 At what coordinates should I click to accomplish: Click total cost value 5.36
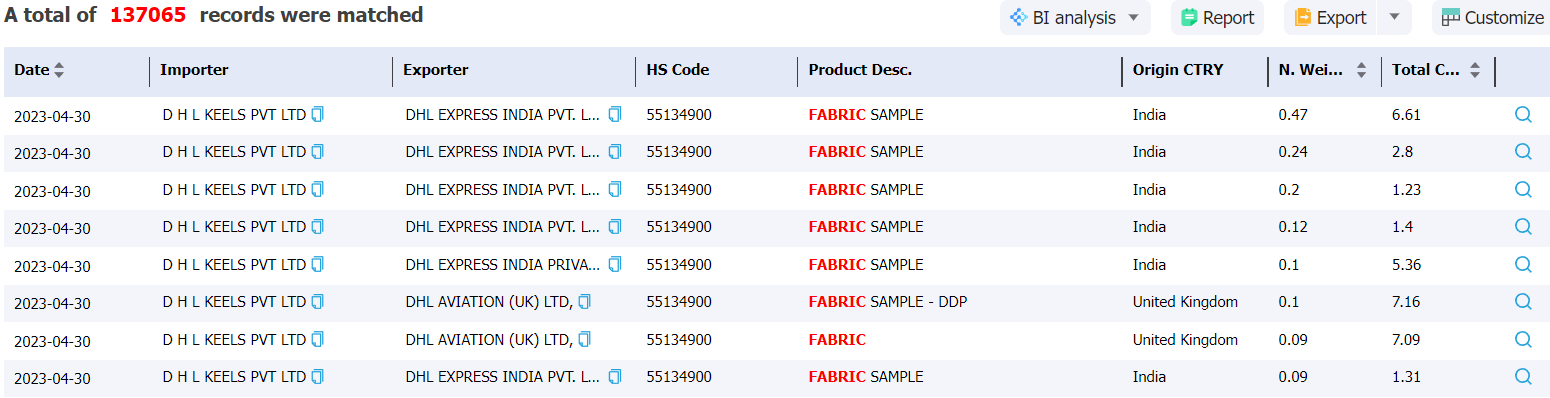1406,264
